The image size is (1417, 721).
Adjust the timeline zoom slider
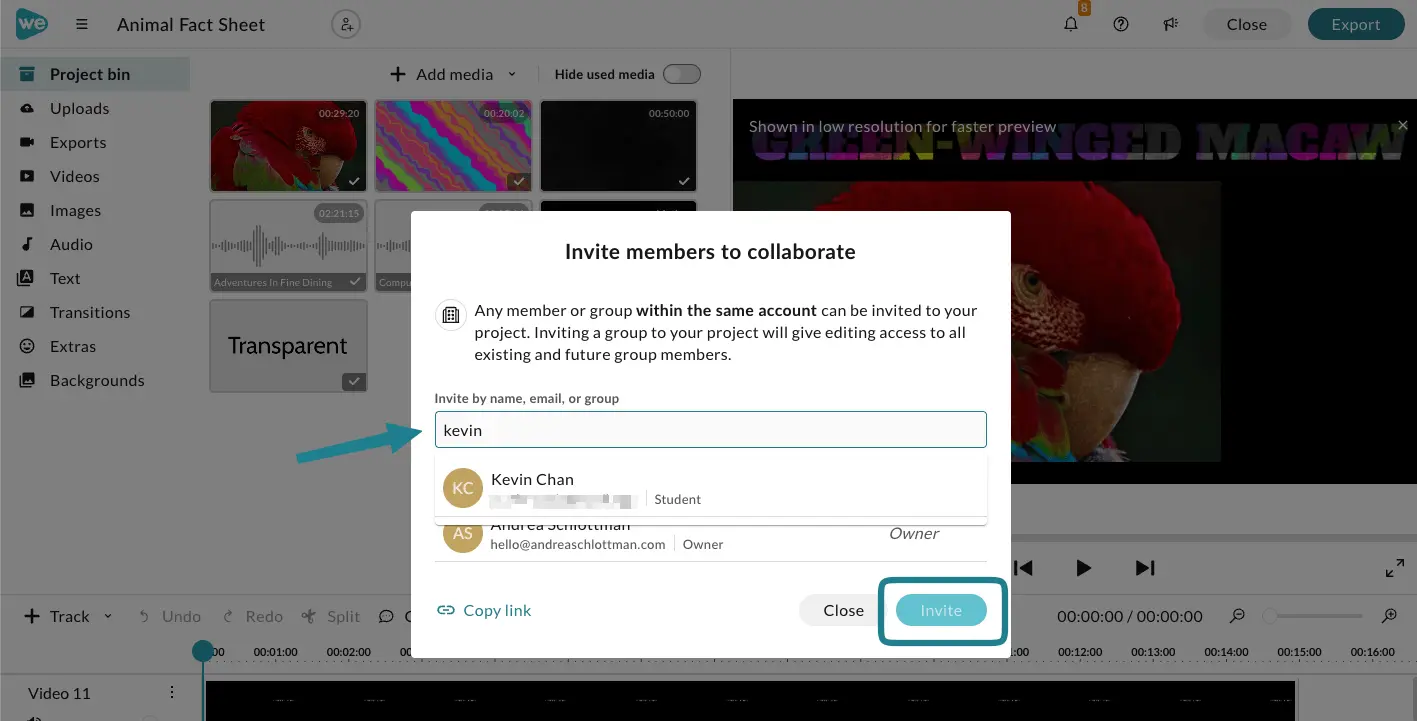(x=1313, y=616)
